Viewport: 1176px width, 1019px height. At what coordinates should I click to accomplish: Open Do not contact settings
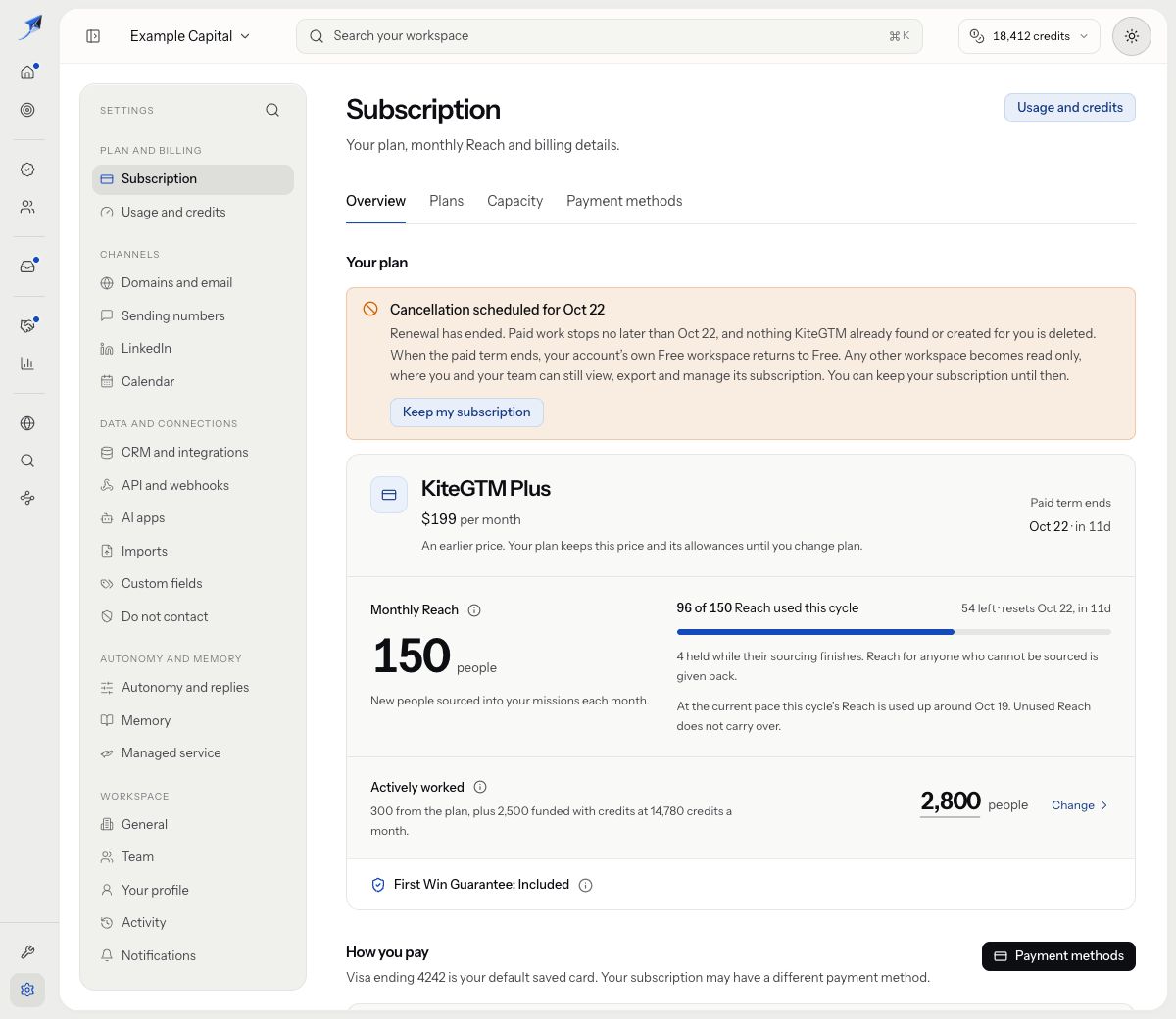(193, 617)
